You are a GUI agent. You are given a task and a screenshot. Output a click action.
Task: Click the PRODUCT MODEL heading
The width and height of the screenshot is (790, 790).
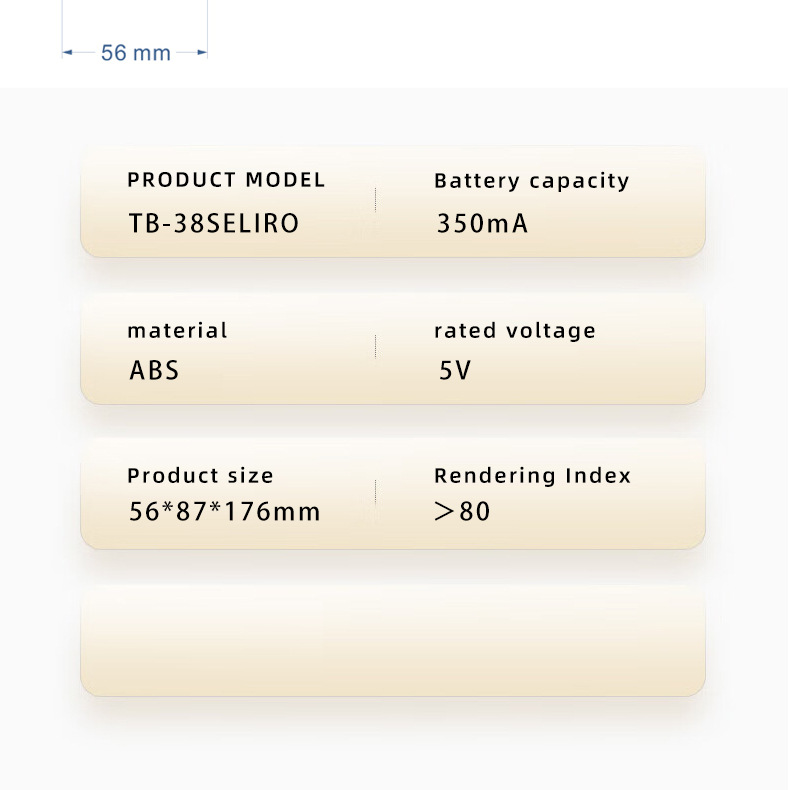click(226, 180)
